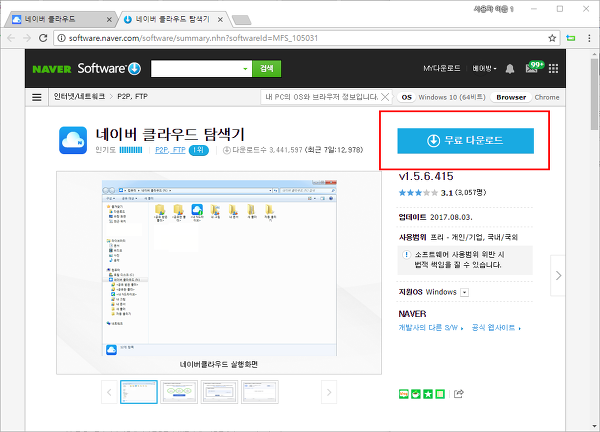Bookmark this page with the star icon
This screenshot has height=432, width=600.
(552, 38)
